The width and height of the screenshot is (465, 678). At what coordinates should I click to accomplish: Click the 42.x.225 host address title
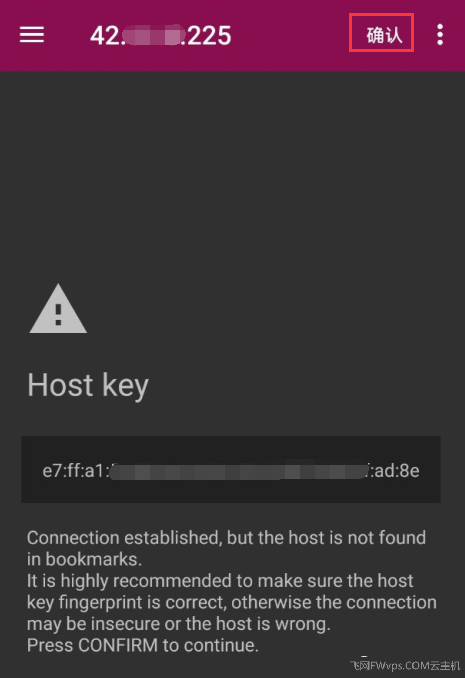160,35
